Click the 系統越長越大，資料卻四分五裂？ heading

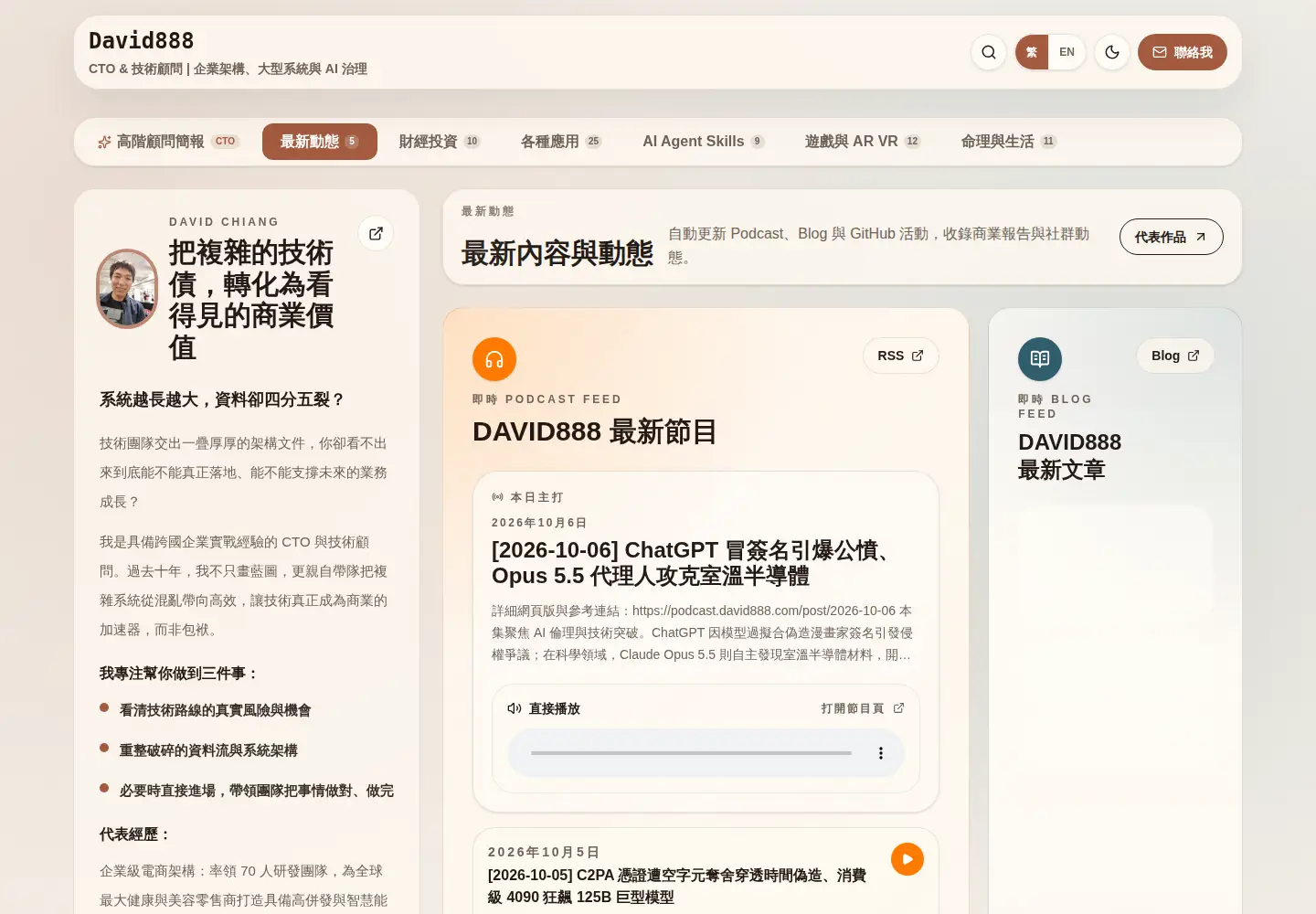(223, 399)
